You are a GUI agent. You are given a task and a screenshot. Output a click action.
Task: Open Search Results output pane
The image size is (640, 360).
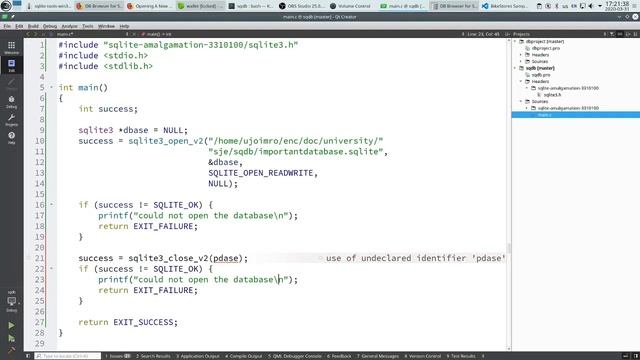[x=153, y=356]
